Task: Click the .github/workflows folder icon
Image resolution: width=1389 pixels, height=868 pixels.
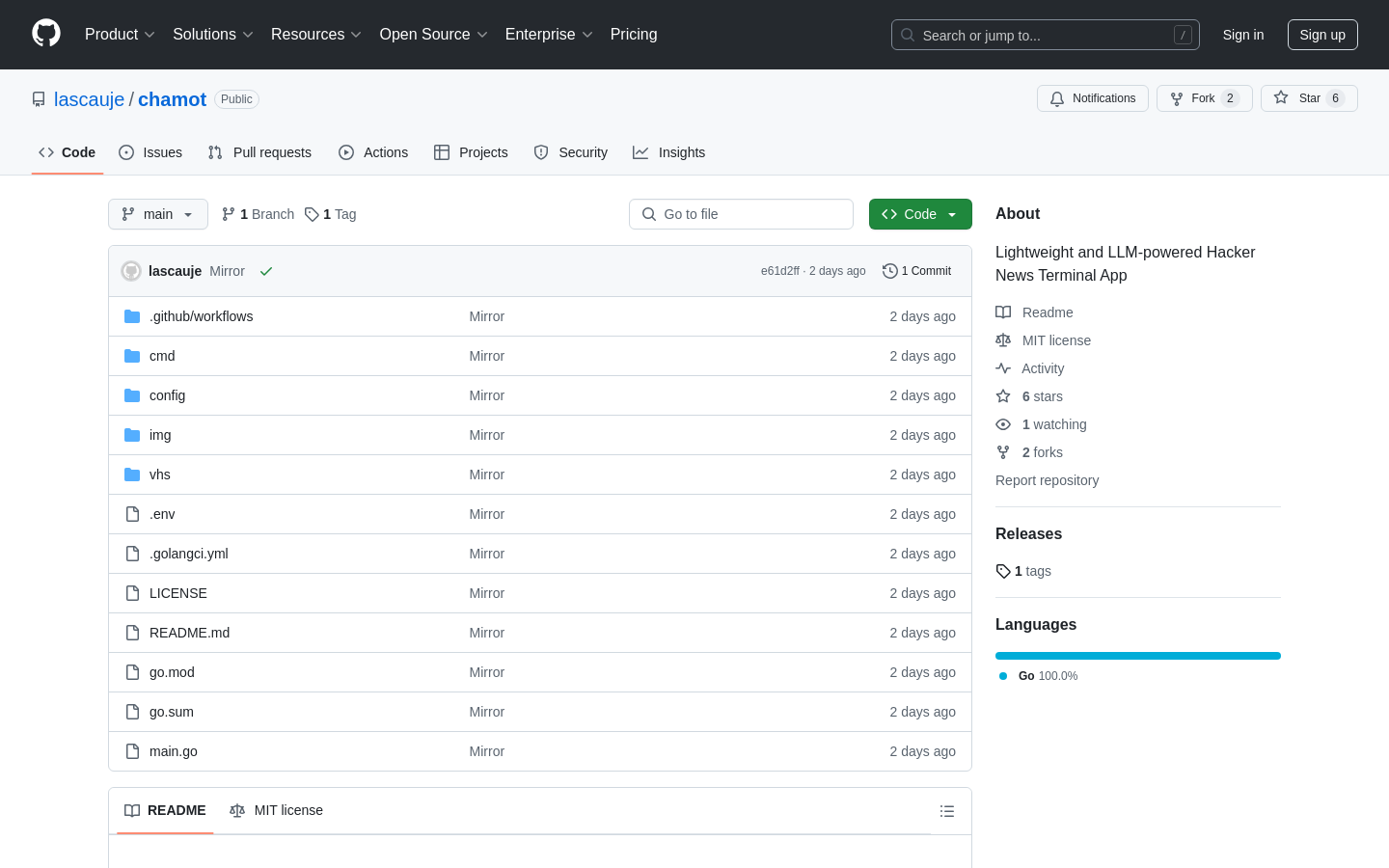Action: [132, 316]
